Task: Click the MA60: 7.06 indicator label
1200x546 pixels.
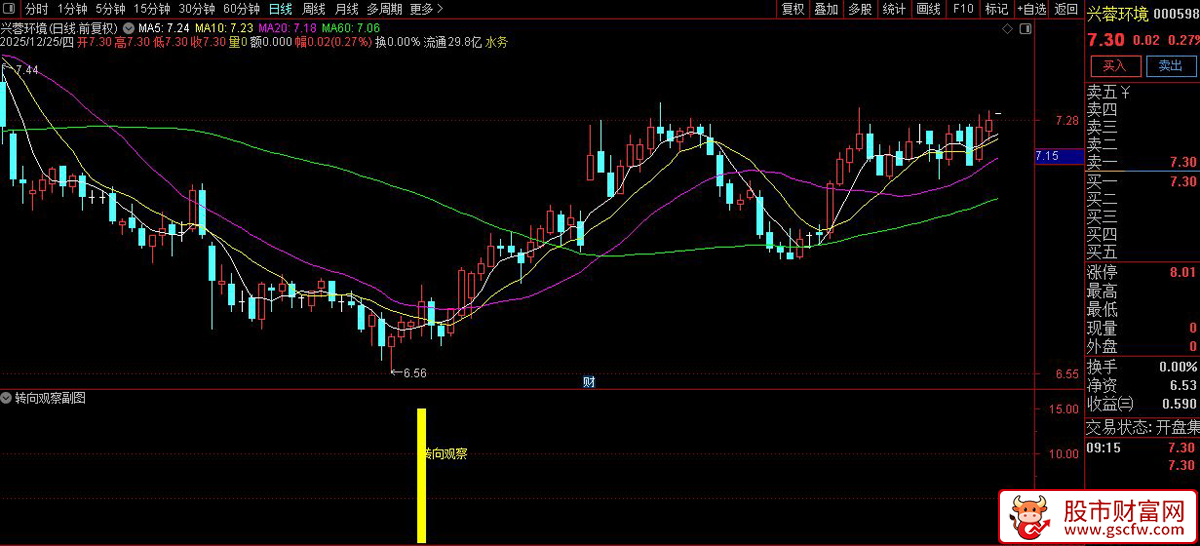Action: pyautogui.click(x=350, y=28)
